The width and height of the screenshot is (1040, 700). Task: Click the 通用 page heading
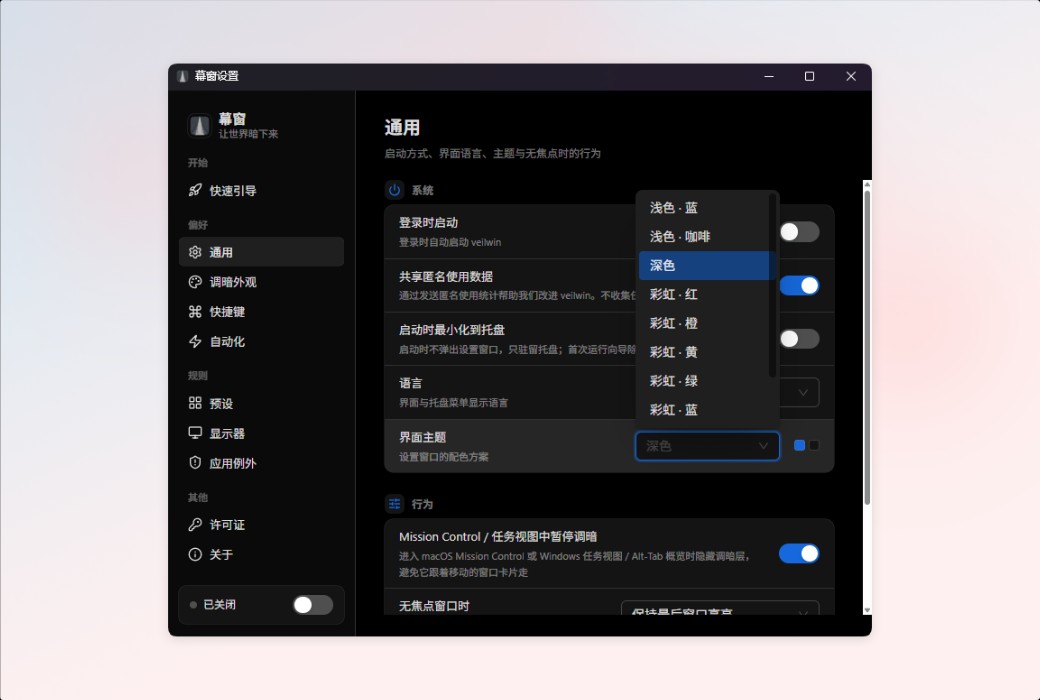point(402,127)
